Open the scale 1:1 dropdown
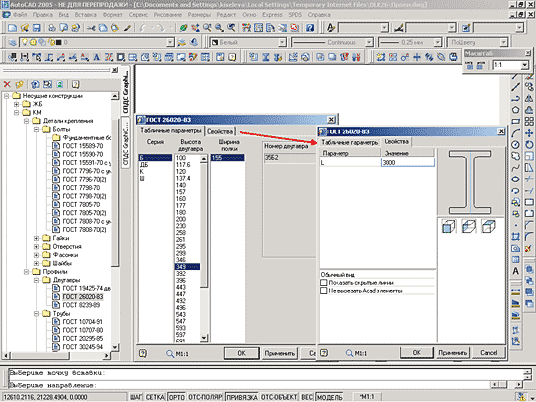This screenshot has height=402, width=536. (x=524, y=65)
